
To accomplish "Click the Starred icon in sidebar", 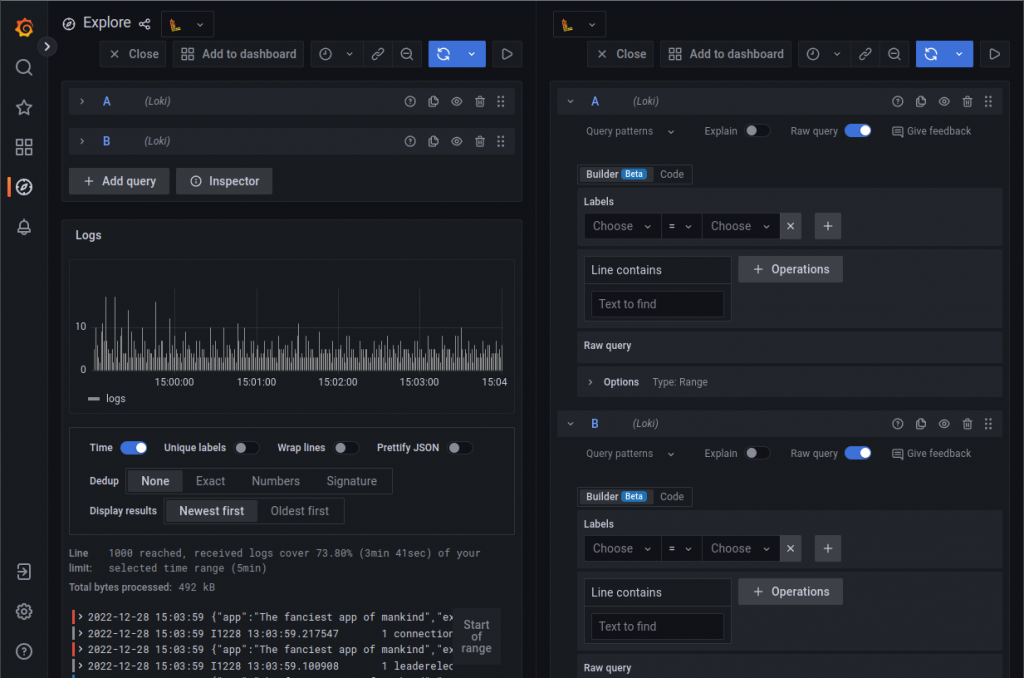I will [24, 107].
